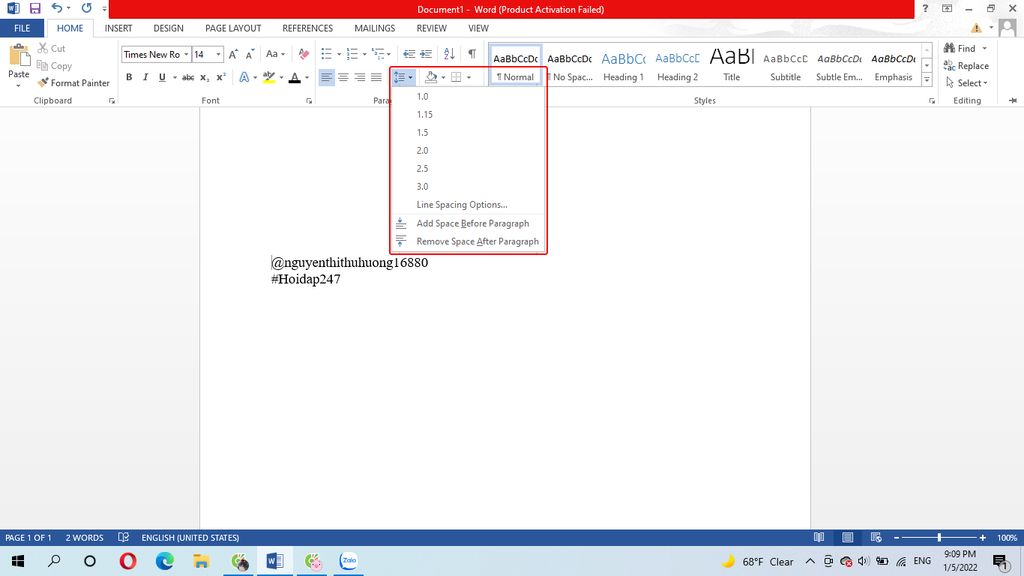The image size is (1024, 576).
Task: Apply the Title style
Action: (x=731, y=65)
